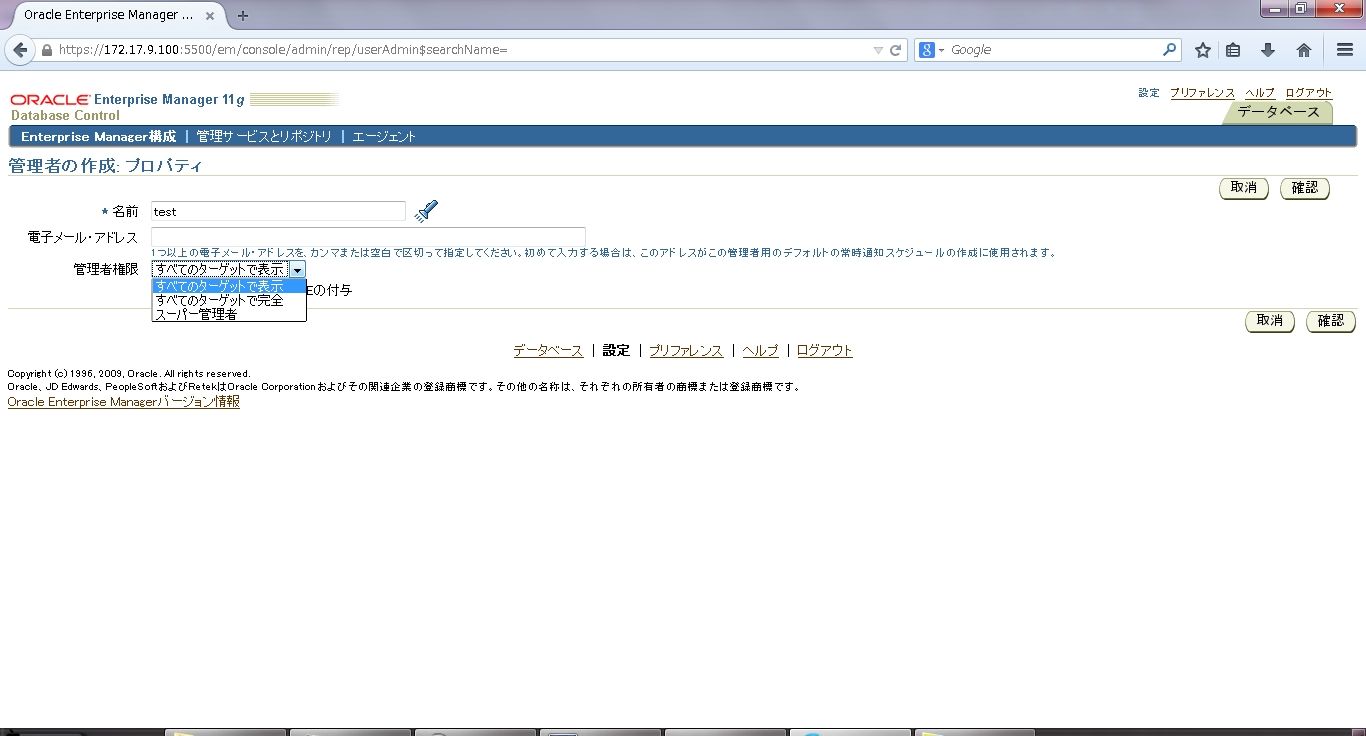Viewport: 1366px width, 736px height.
Task: Click the reading list clipboard icon
Action: click(1235, 49)
